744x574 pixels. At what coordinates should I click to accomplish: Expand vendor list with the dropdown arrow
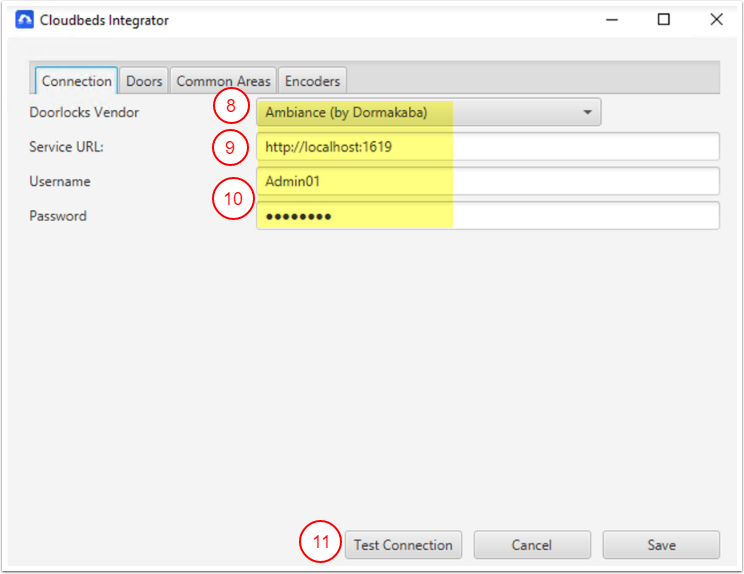point(588,113)
